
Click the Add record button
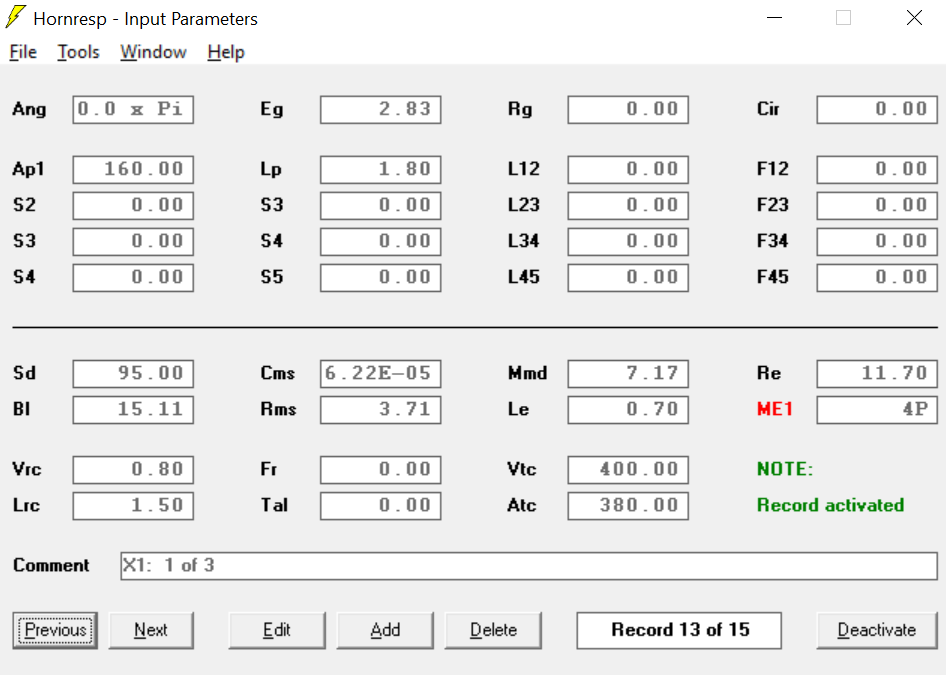[385, 630]
